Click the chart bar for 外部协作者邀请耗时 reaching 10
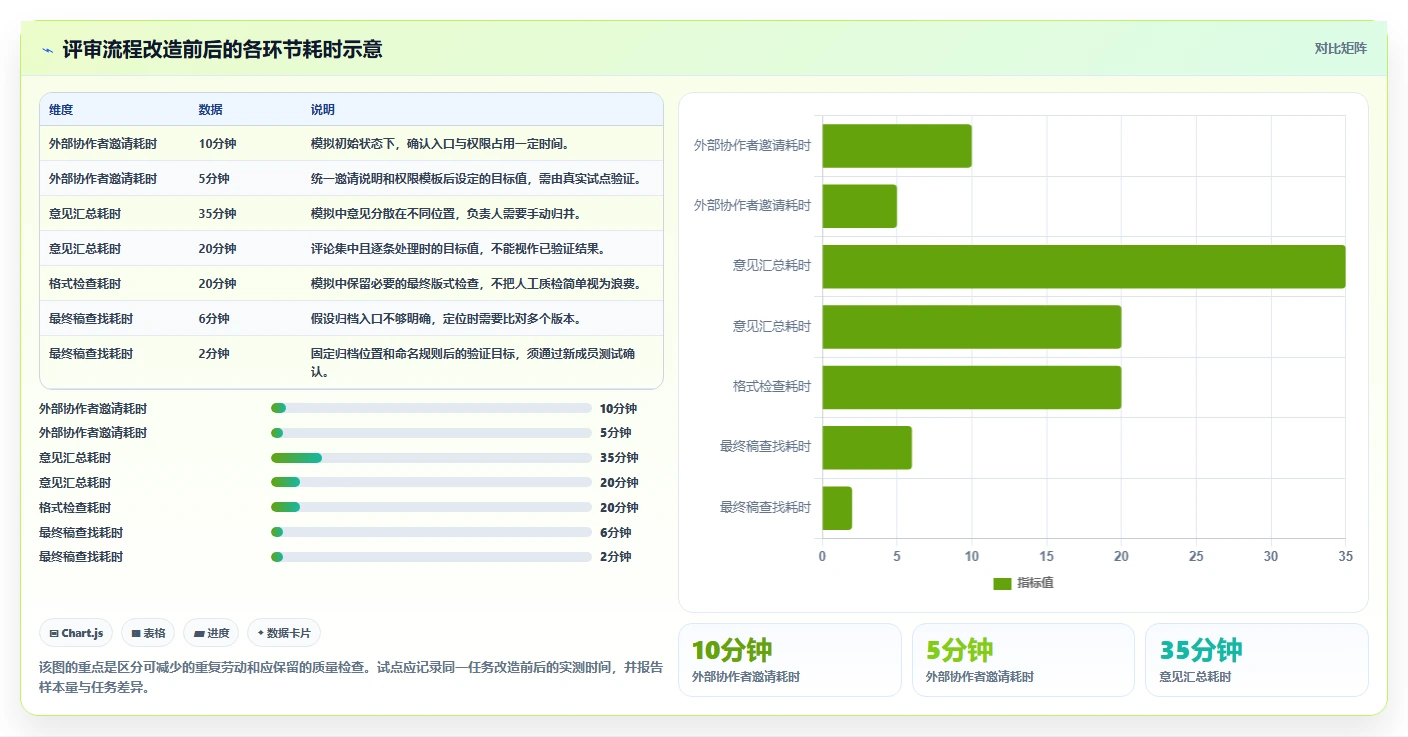 coord(896,146)
